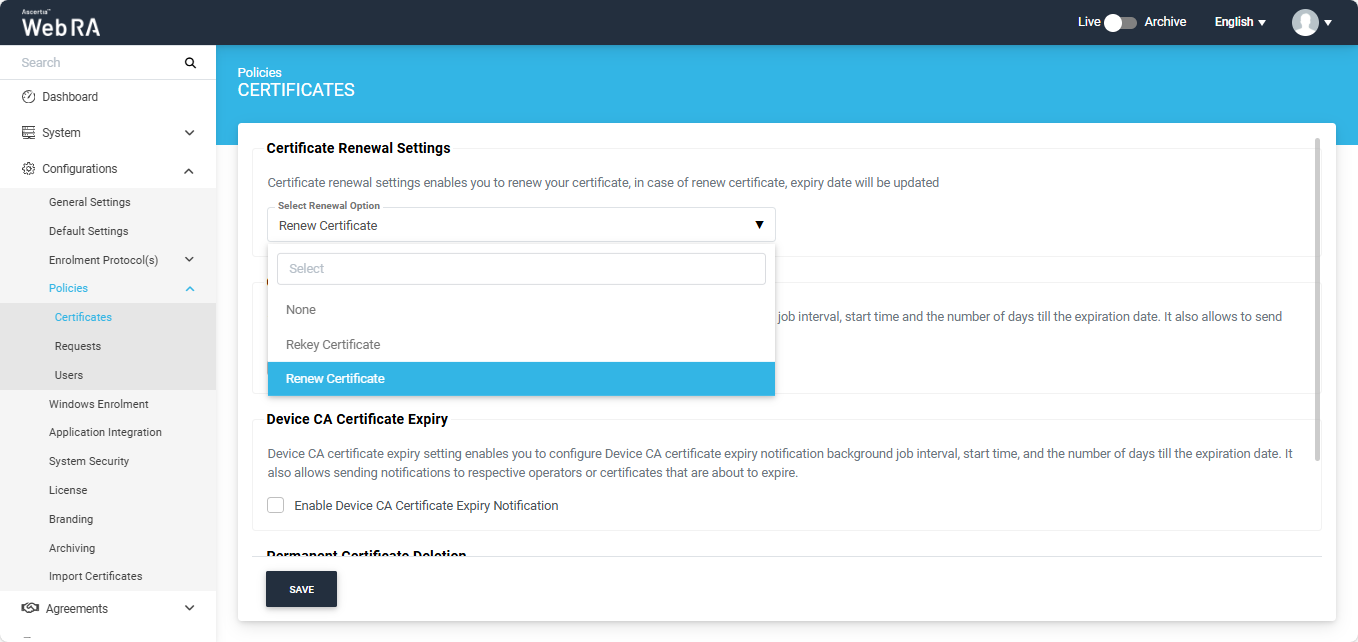The width and height of the screenshot is (1358, 642).
Task: Toggle the Live/Archive switch
Action: click(1120, 22)
